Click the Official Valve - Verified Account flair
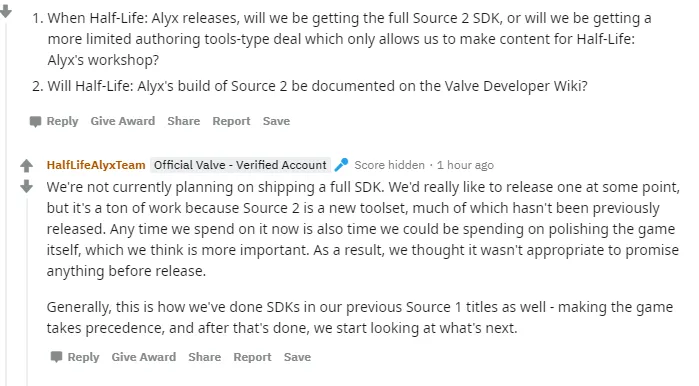The image size is (699, 386). 240,165
